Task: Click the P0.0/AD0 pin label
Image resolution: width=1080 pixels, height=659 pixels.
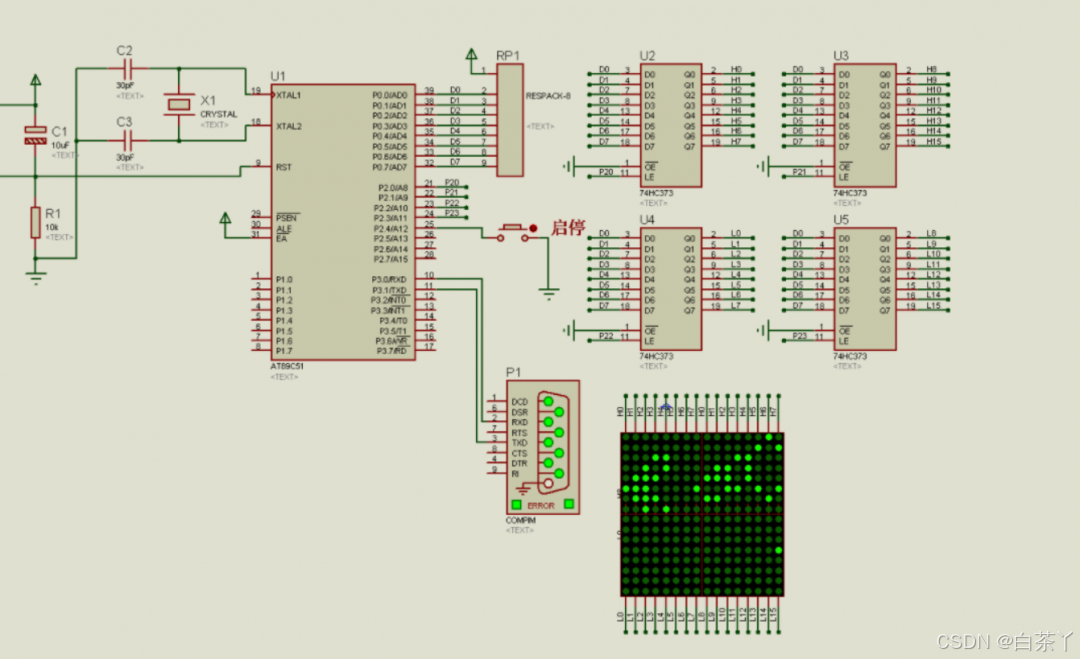Action: (390, 95)
